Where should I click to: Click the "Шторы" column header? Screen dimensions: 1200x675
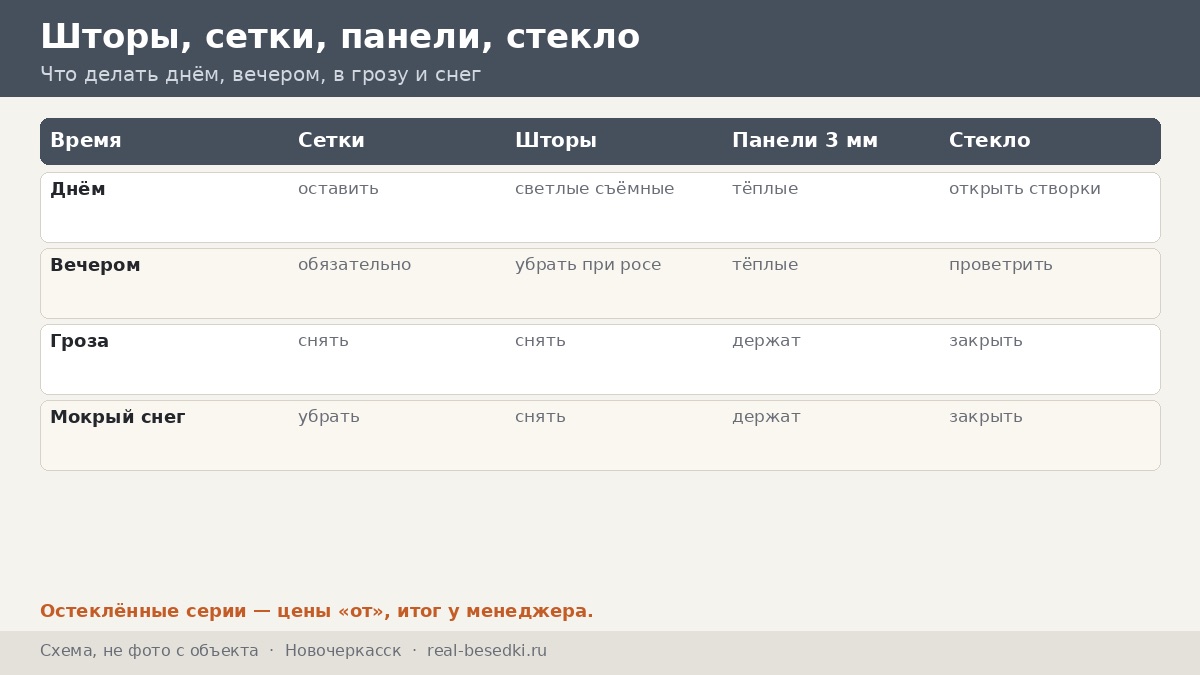click(x=556, y=141)
